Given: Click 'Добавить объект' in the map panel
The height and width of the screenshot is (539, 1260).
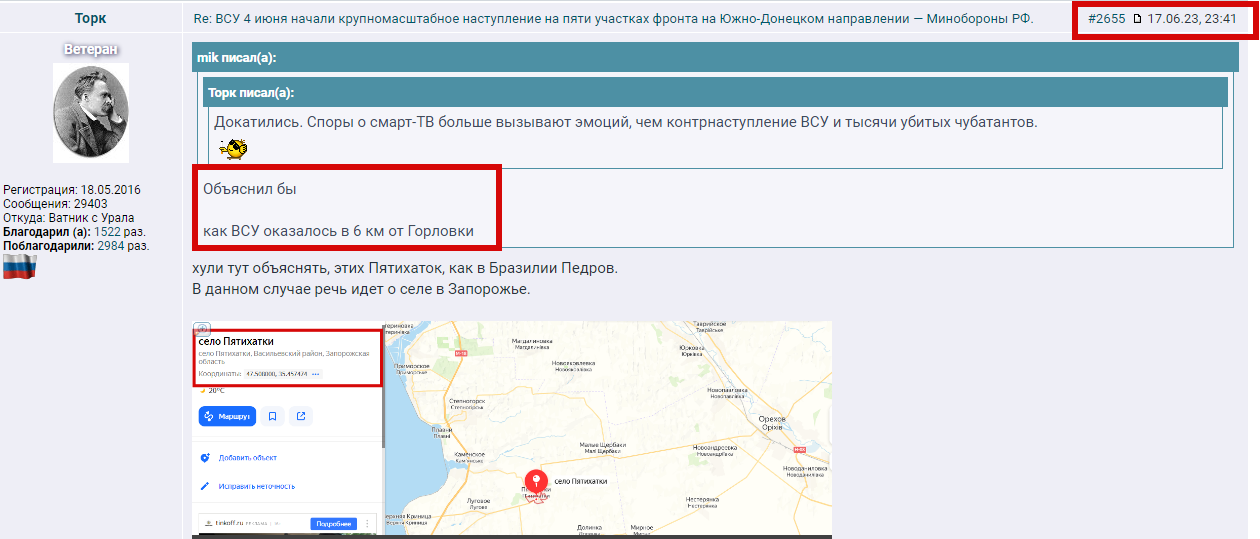Looking at the screenshot, I should pyautogui.click(x=248, y=458).
